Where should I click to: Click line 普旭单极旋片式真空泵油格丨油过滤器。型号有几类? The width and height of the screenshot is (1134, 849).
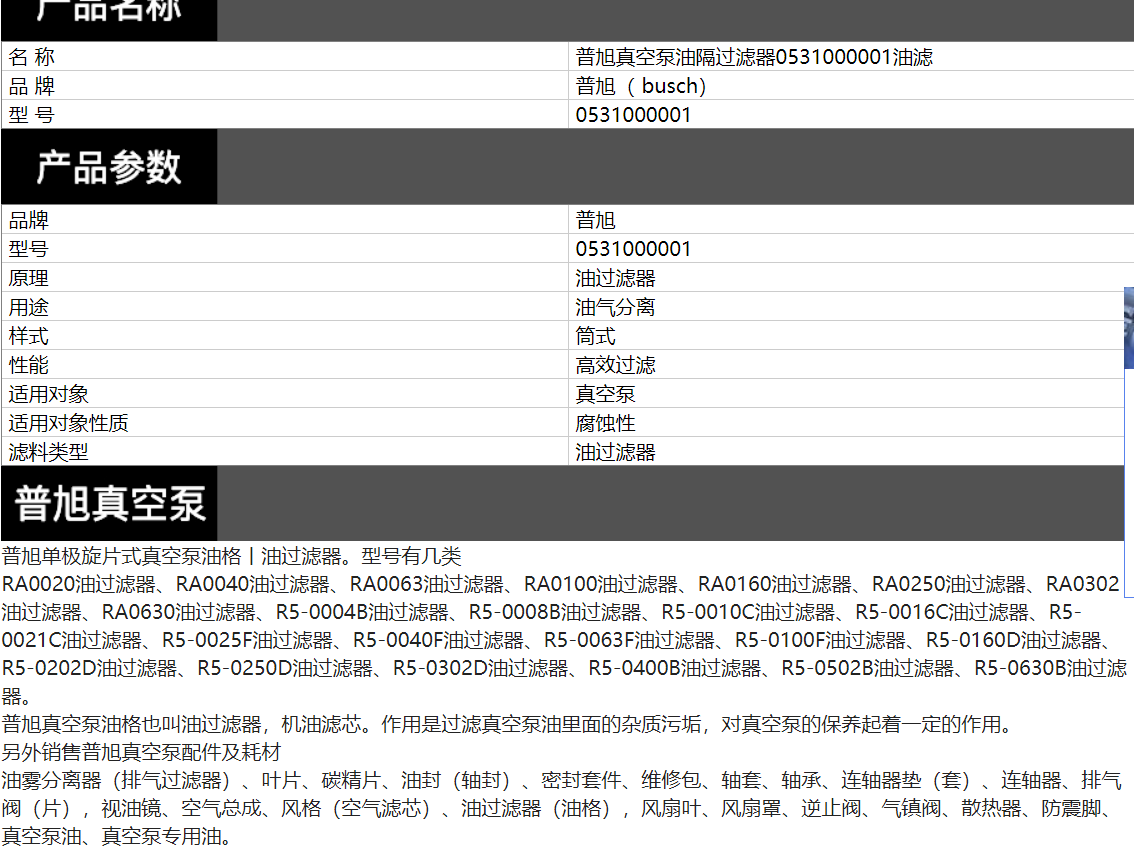click(x=231, y=556)
